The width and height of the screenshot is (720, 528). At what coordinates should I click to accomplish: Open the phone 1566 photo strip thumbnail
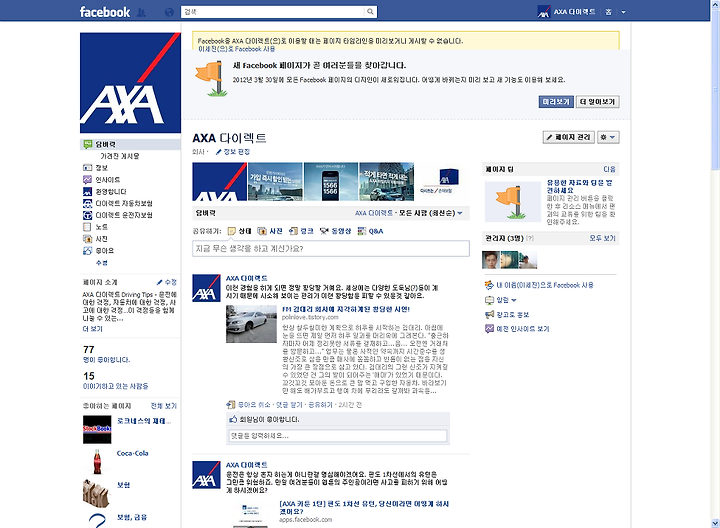tap(331, 181)
